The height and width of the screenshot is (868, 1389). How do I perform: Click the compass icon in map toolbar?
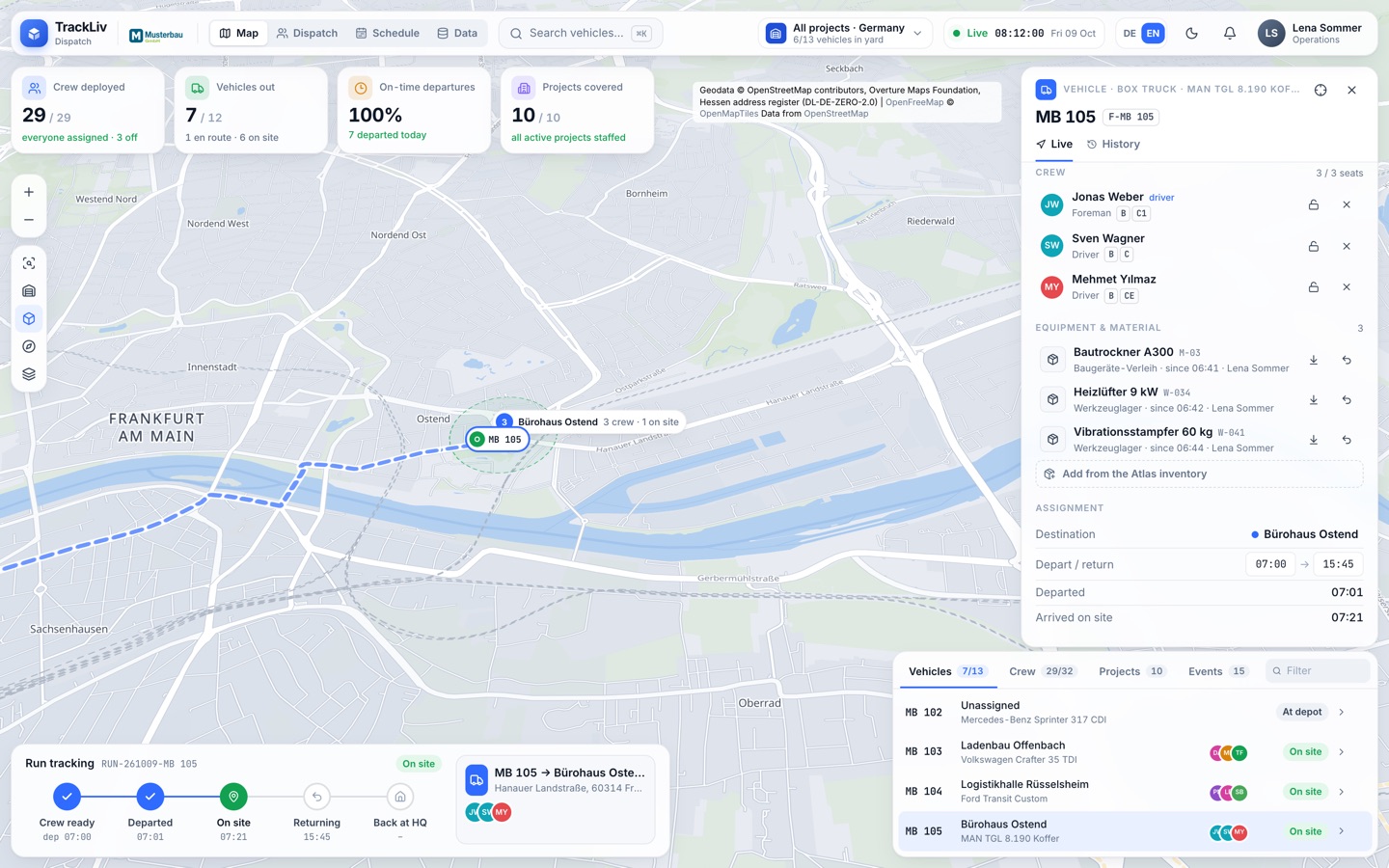click(29, 346)
